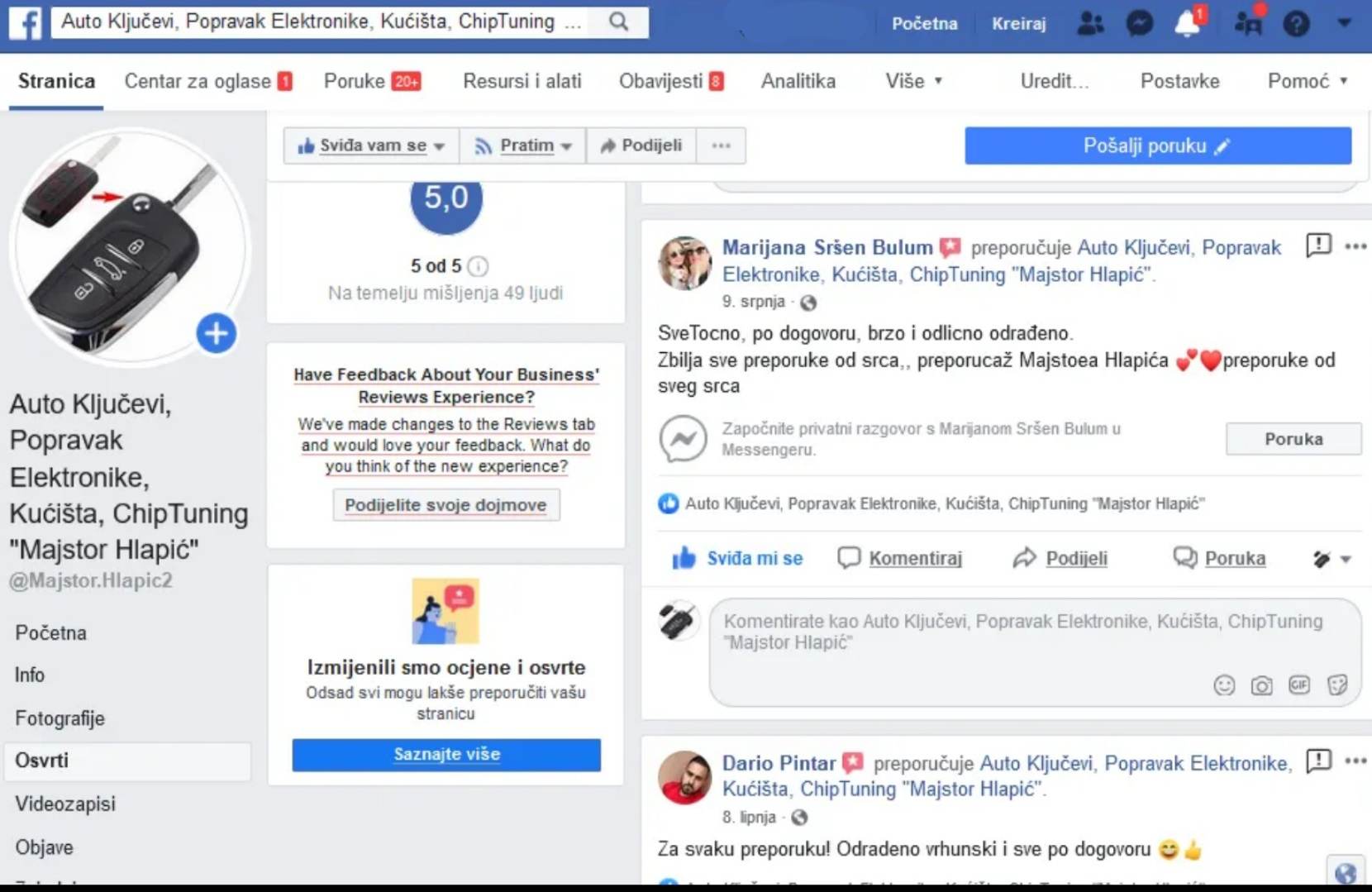Click the Podijeli page button
The height and width of the screenshot is (892, 1372).
[x=641, y=145]
